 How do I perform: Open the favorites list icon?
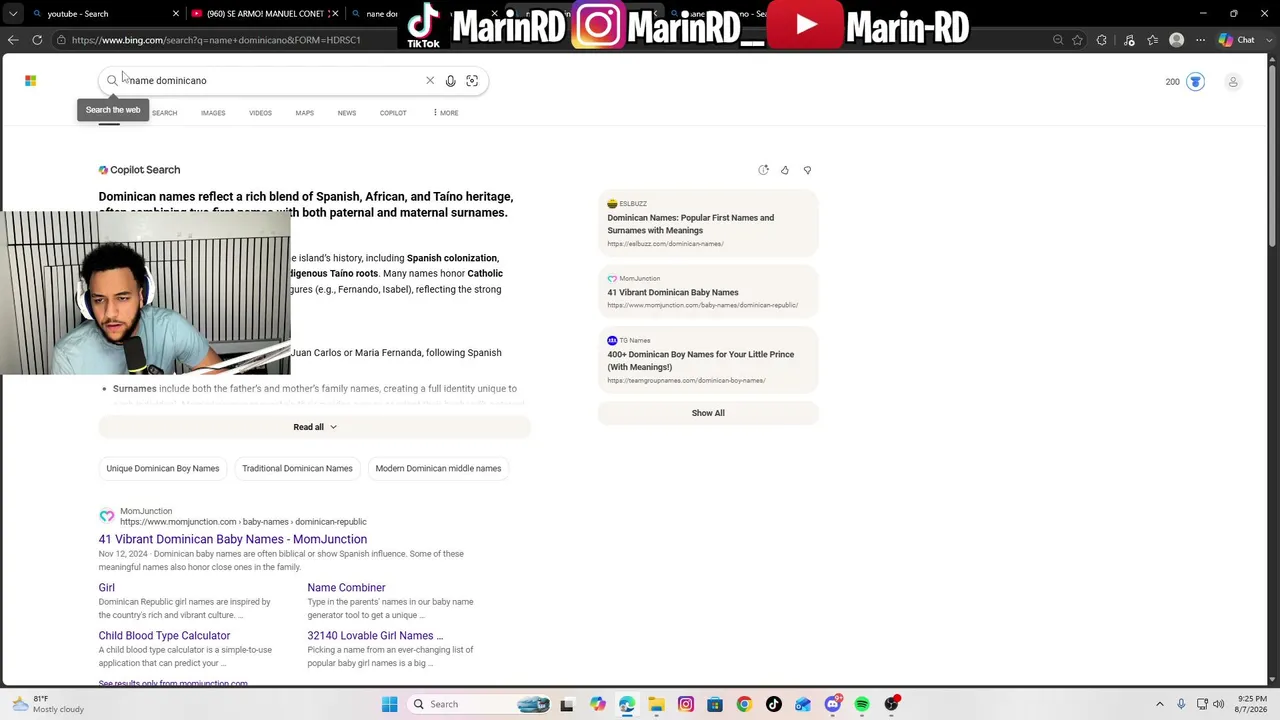pos(1153,40)
